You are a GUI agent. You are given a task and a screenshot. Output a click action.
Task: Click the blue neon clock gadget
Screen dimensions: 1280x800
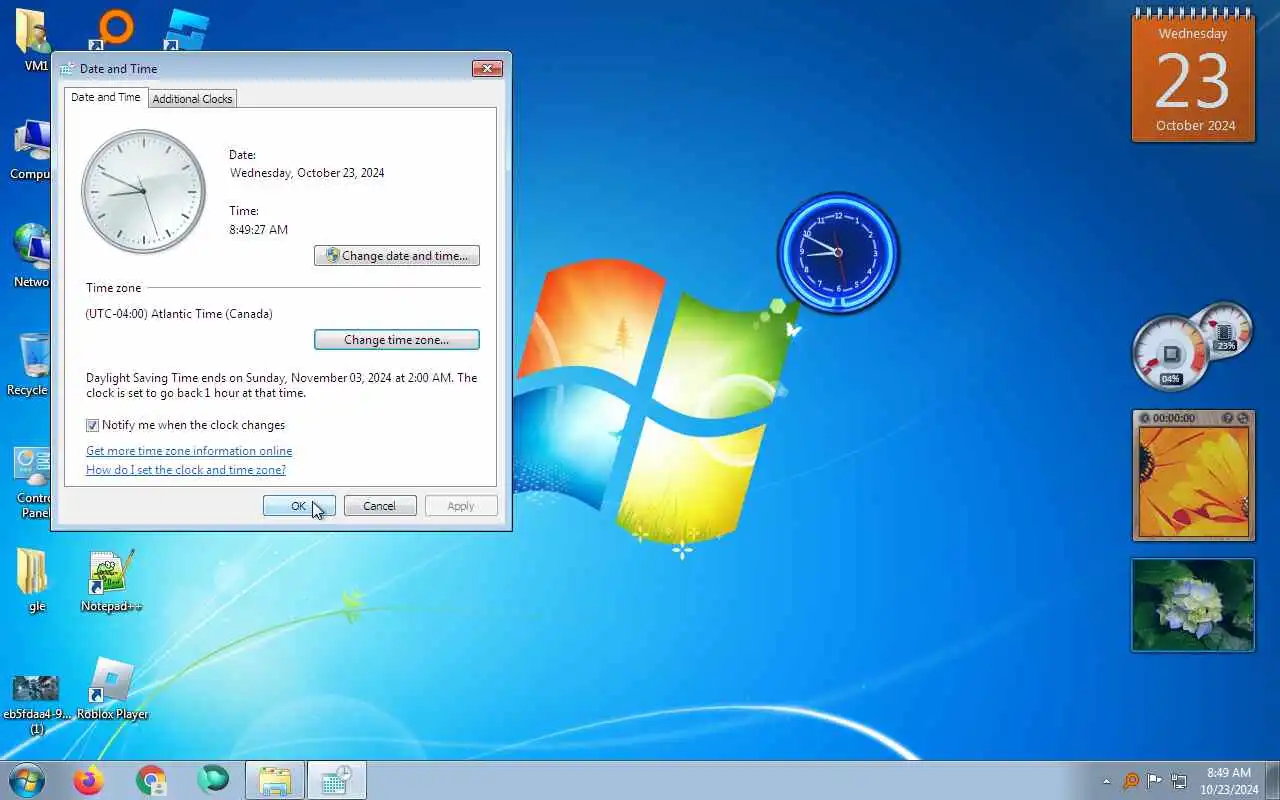838,253
